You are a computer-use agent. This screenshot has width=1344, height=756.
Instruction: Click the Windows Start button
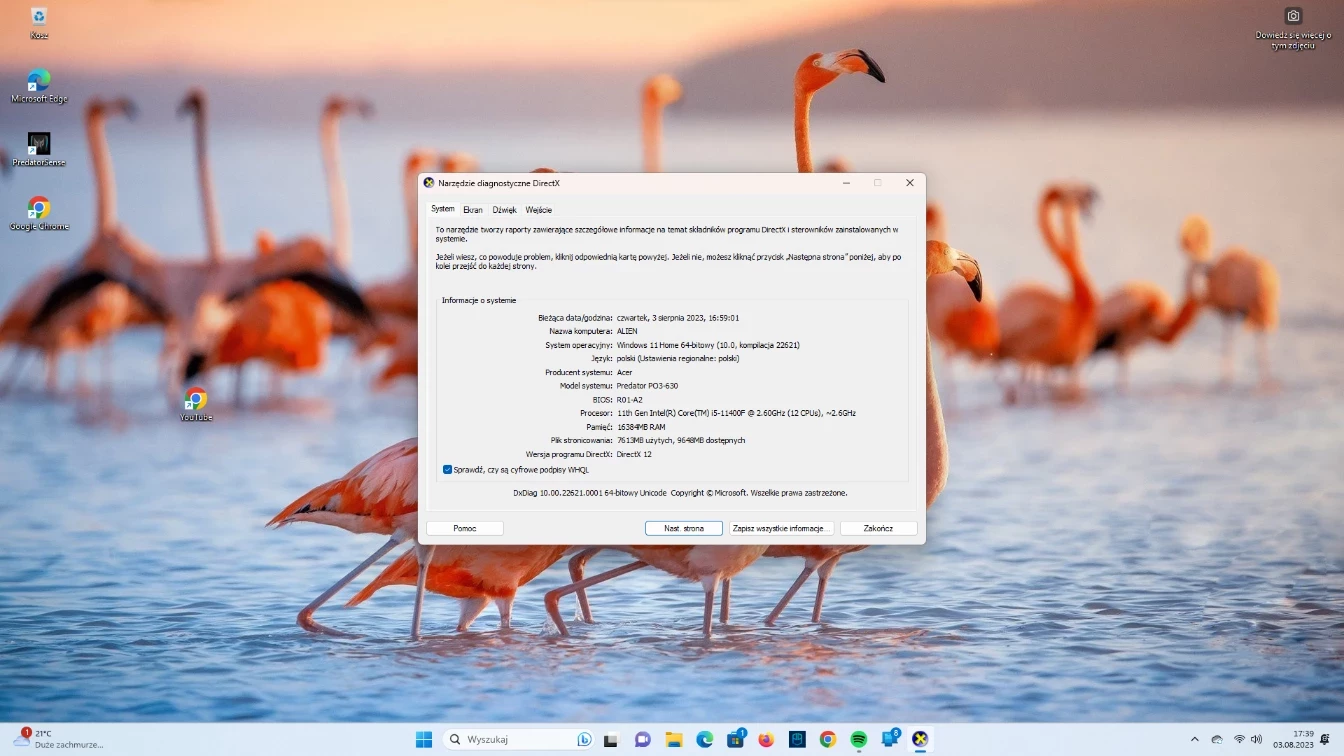[424, 739]
